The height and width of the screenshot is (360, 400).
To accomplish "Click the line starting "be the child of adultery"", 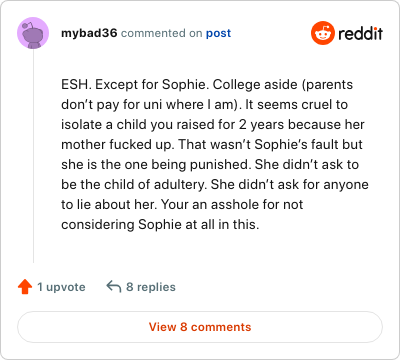I will [215, 184].
